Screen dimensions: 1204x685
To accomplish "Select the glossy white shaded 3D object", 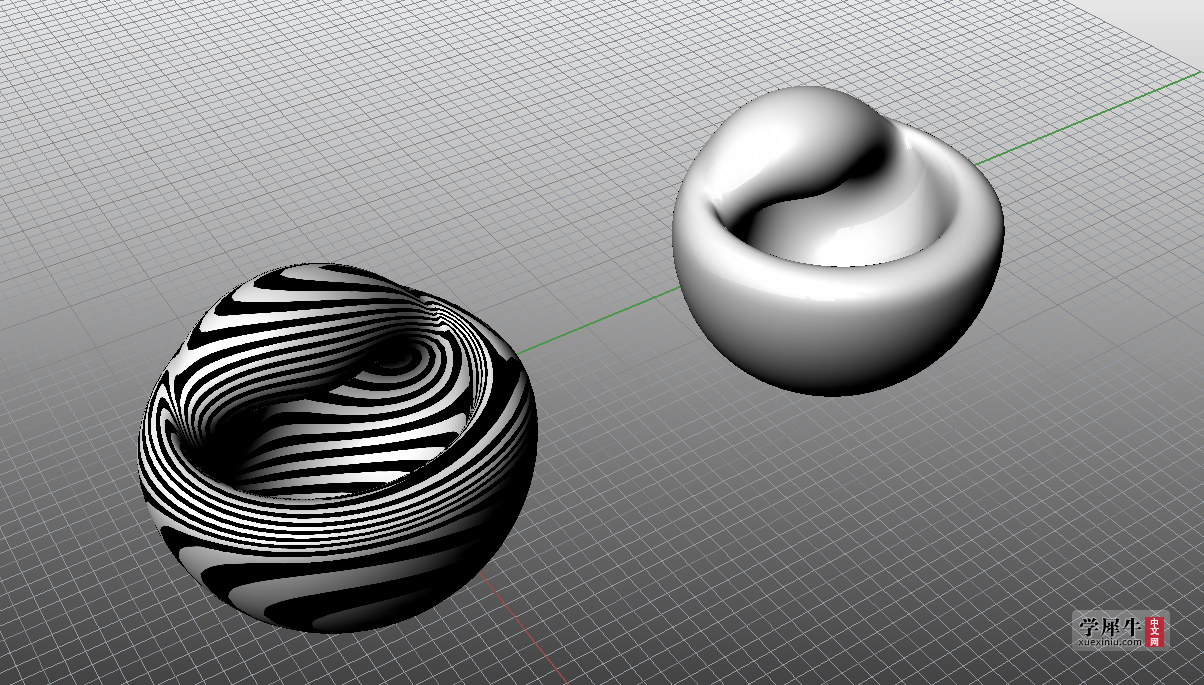I will click(838, 240).
